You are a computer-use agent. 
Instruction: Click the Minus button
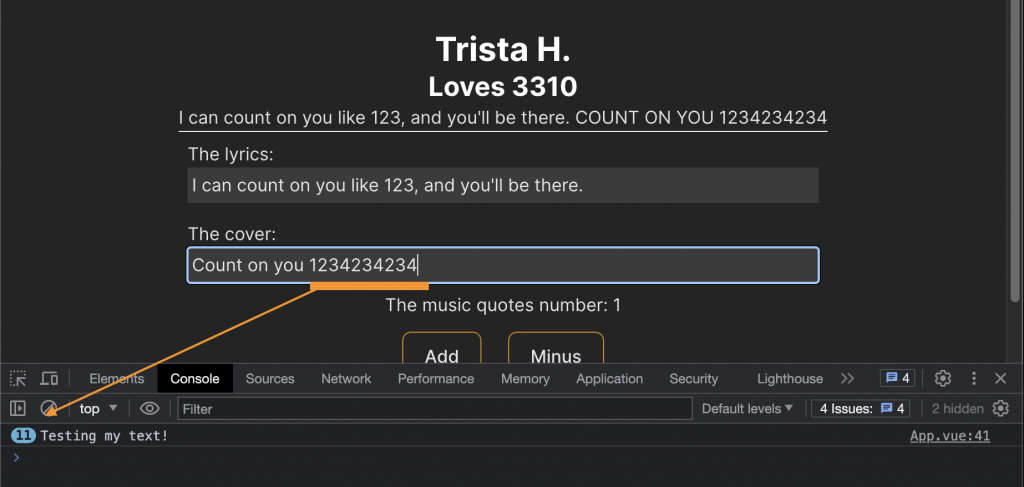556,354
